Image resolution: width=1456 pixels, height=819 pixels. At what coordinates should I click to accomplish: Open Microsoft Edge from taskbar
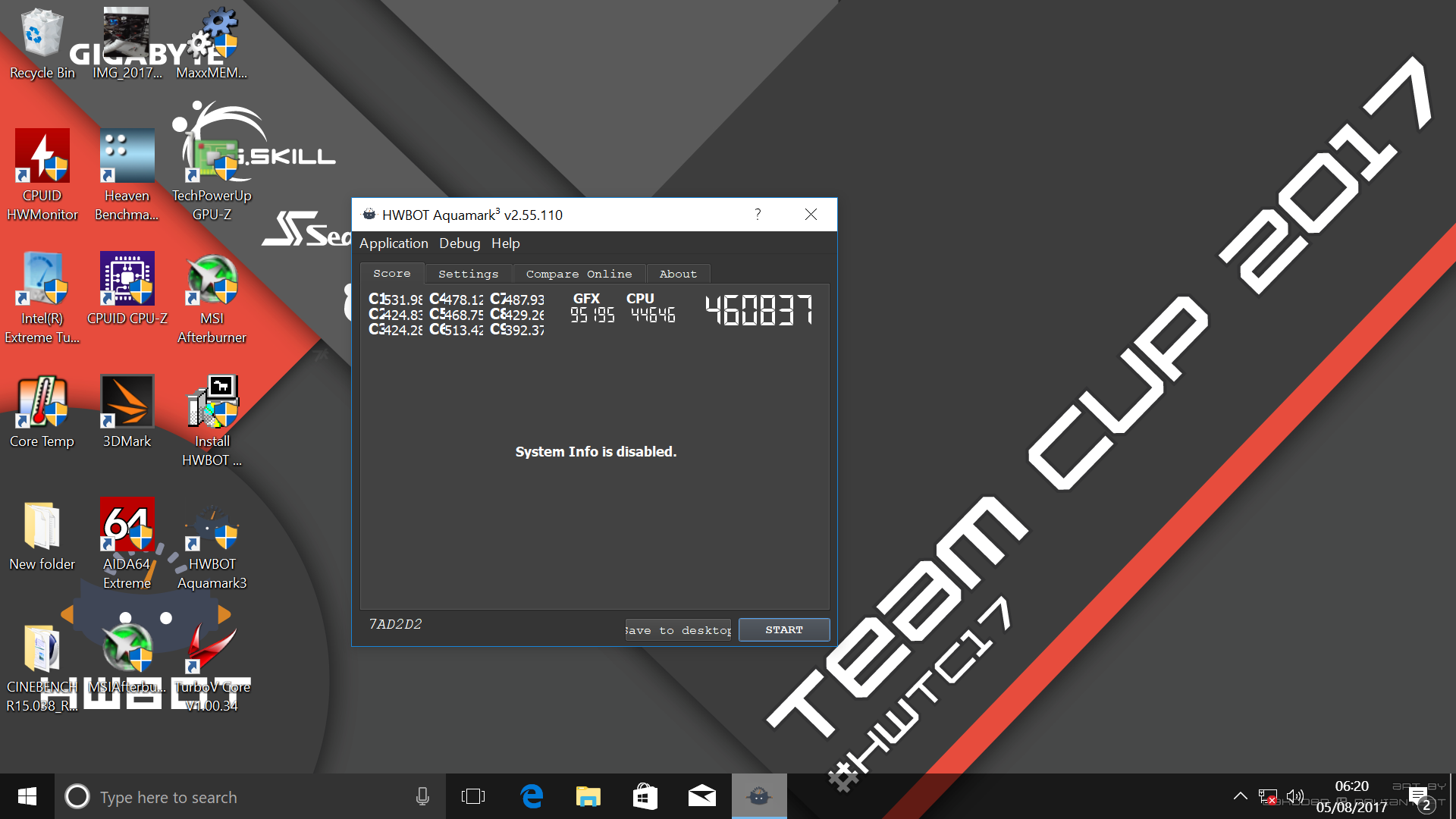[532, 796]
